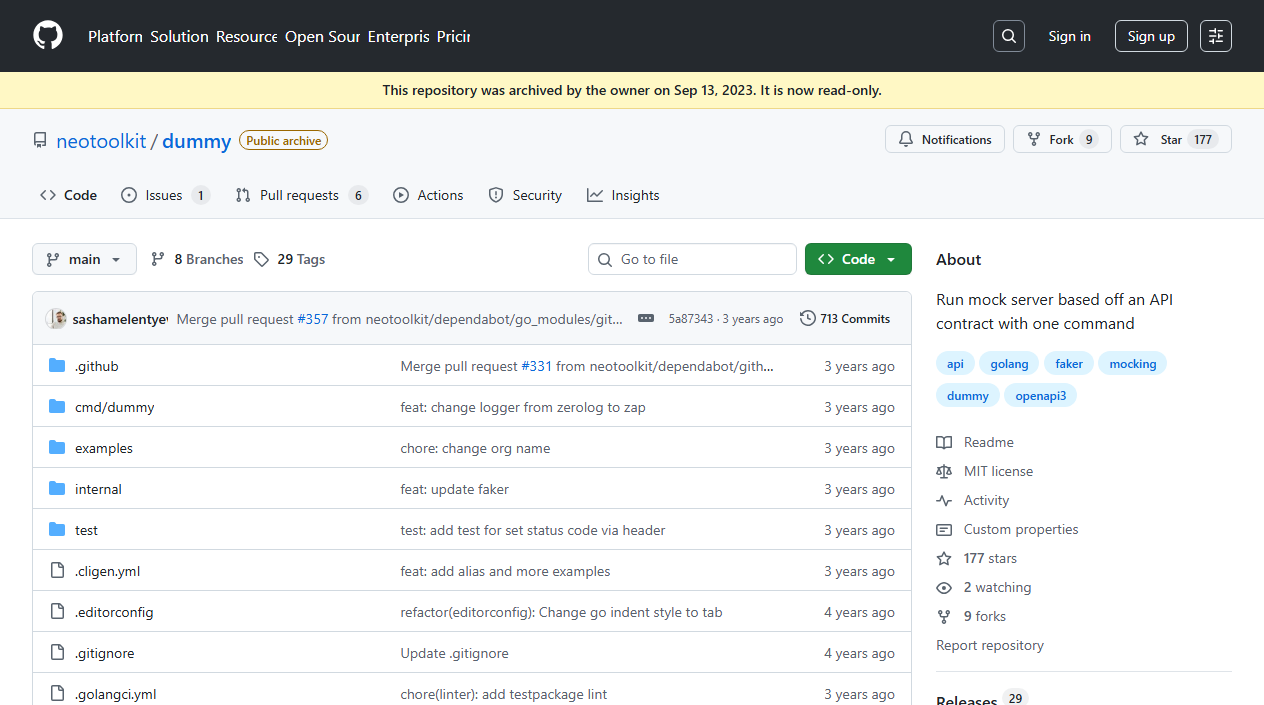Open the 9 forks link

tap(971, 616)
